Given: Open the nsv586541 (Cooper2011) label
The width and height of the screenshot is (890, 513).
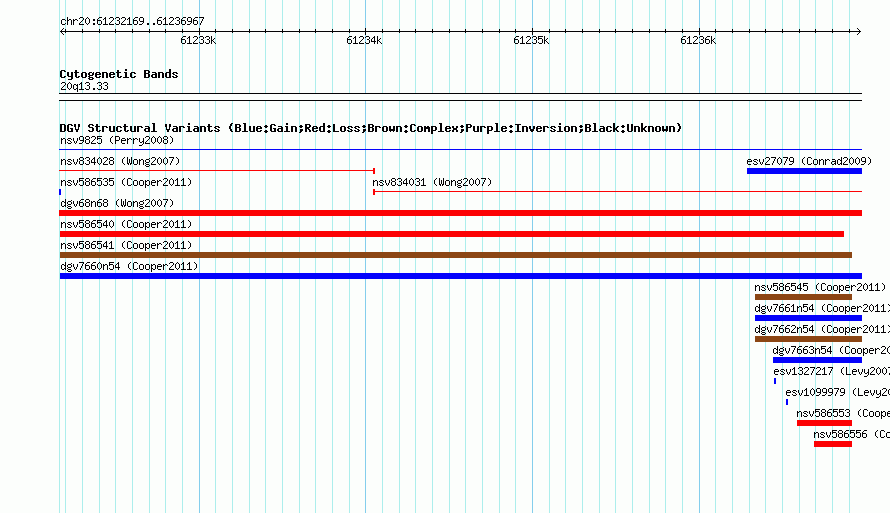Looking at the screenshot, I should [x=126, y=245].
